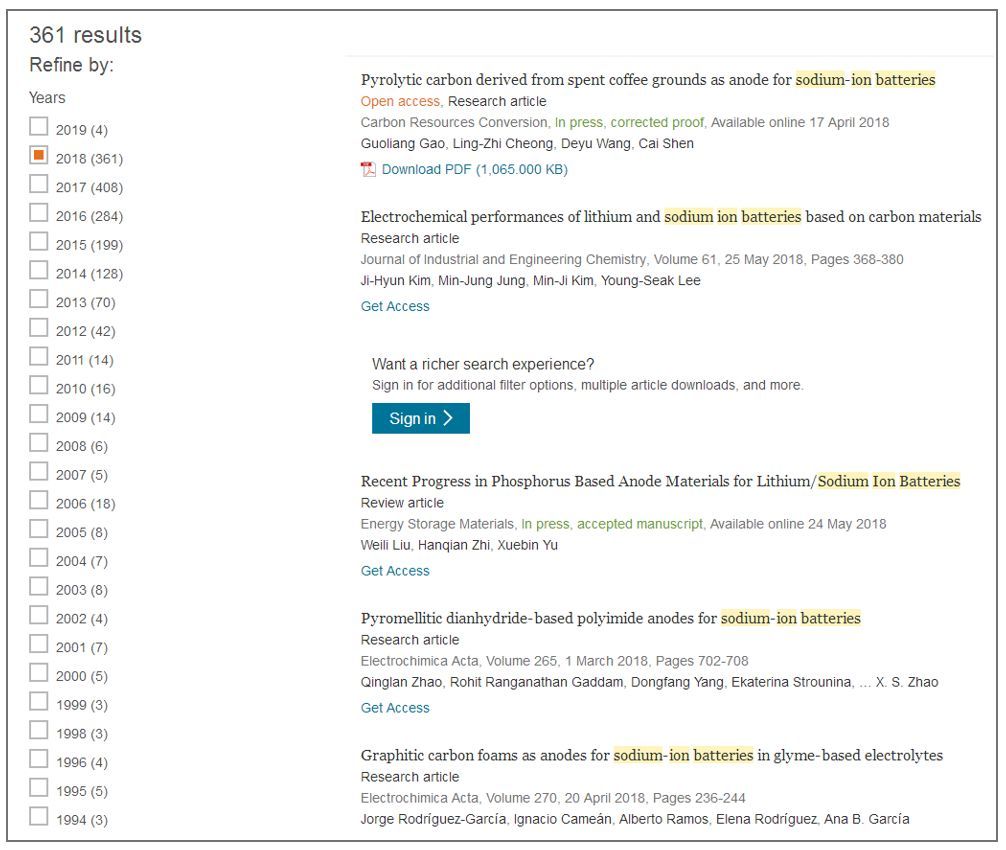This screenshot has width=1006, height=850.
Task: Toggle the 2010 (16) checkbox
Action: click(x=38, y=386)
